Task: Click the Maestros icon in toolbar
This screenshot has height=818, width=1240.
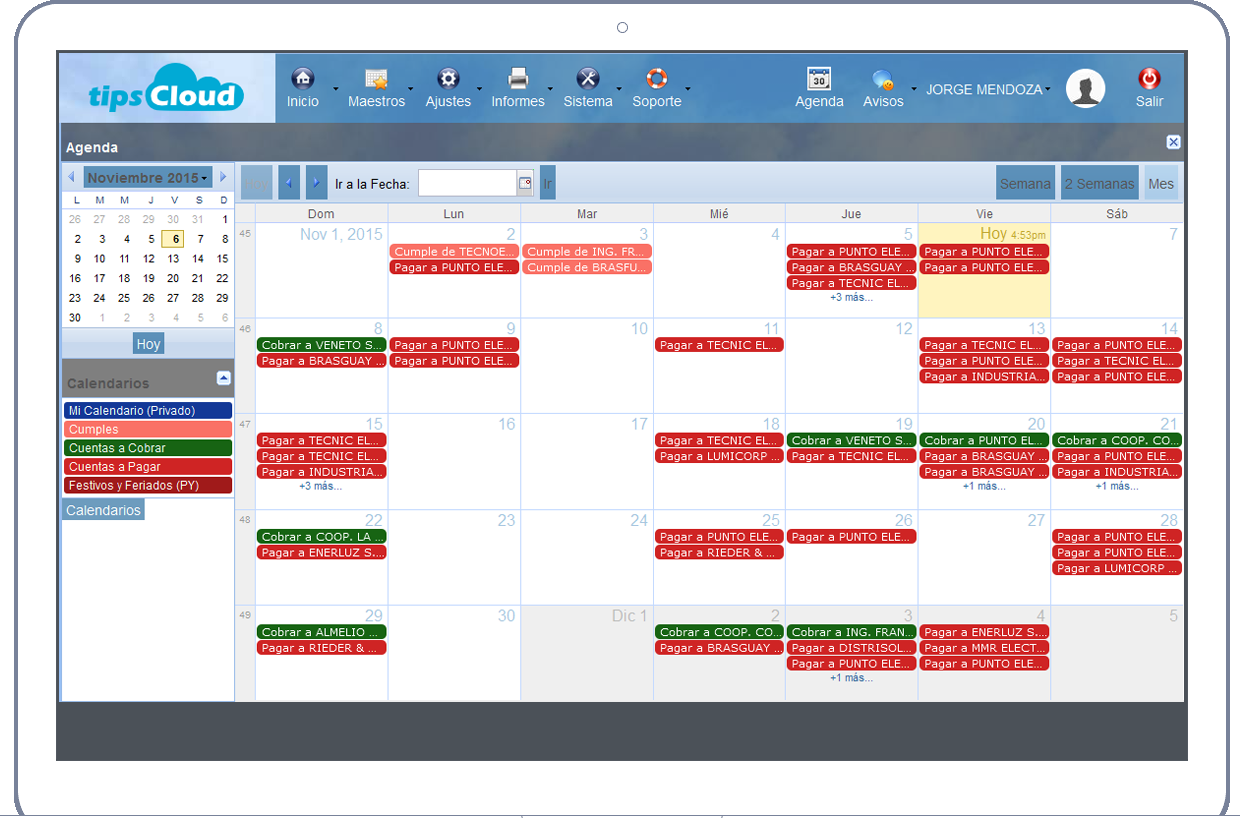Action: tap(376, 79)
